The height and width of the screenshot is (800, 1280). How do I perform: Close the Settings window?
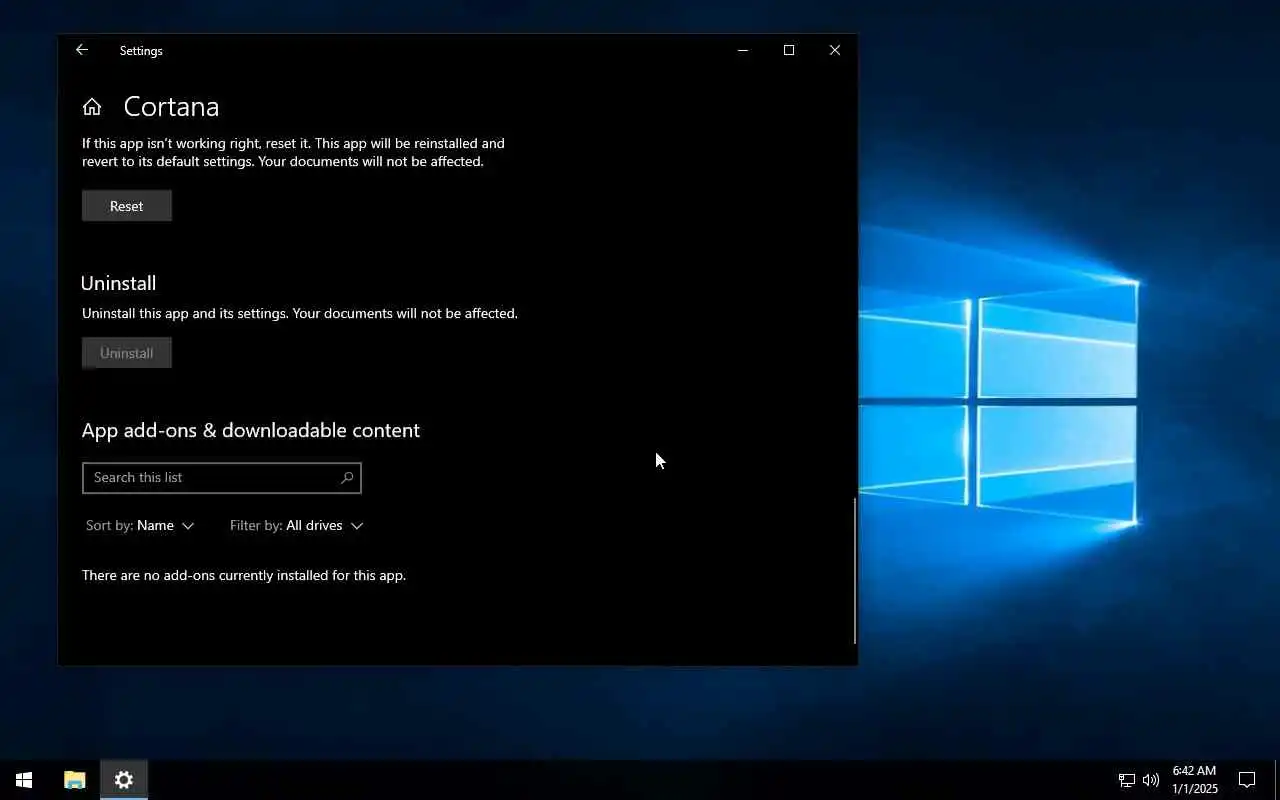(835, 50)
